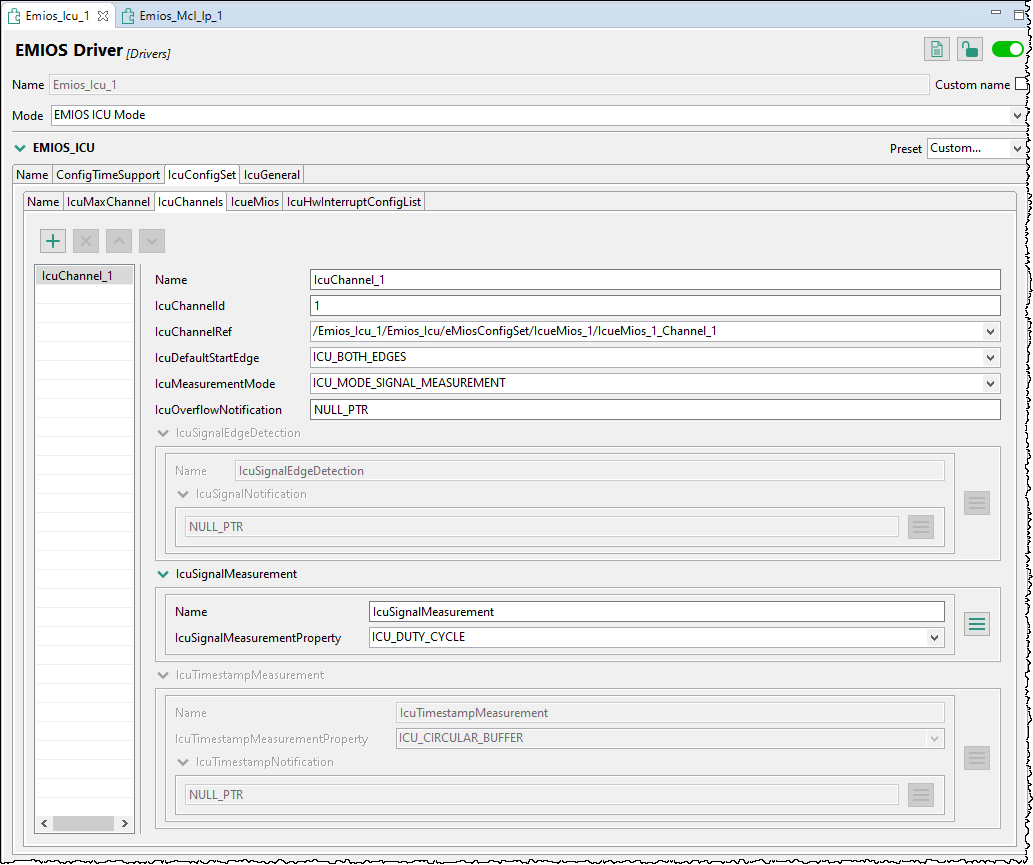Image resolution: width=1033 pixels, height=865 pixels.
Task: Collapse the IcuSignalMeasurement section
Action: click(x=163, y=574)
